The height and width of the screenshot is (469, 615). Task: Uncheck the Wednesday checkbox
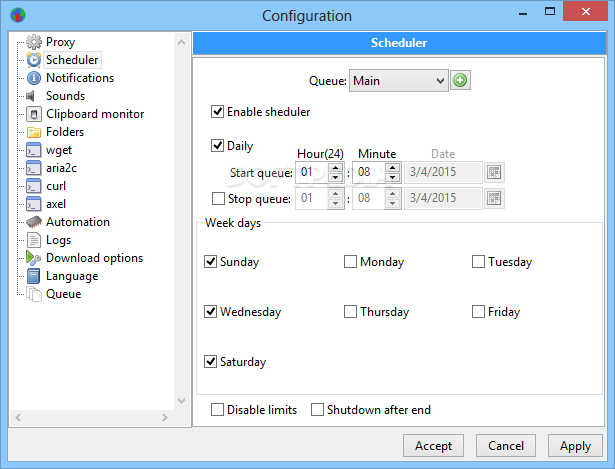click(x=211, y=312)
